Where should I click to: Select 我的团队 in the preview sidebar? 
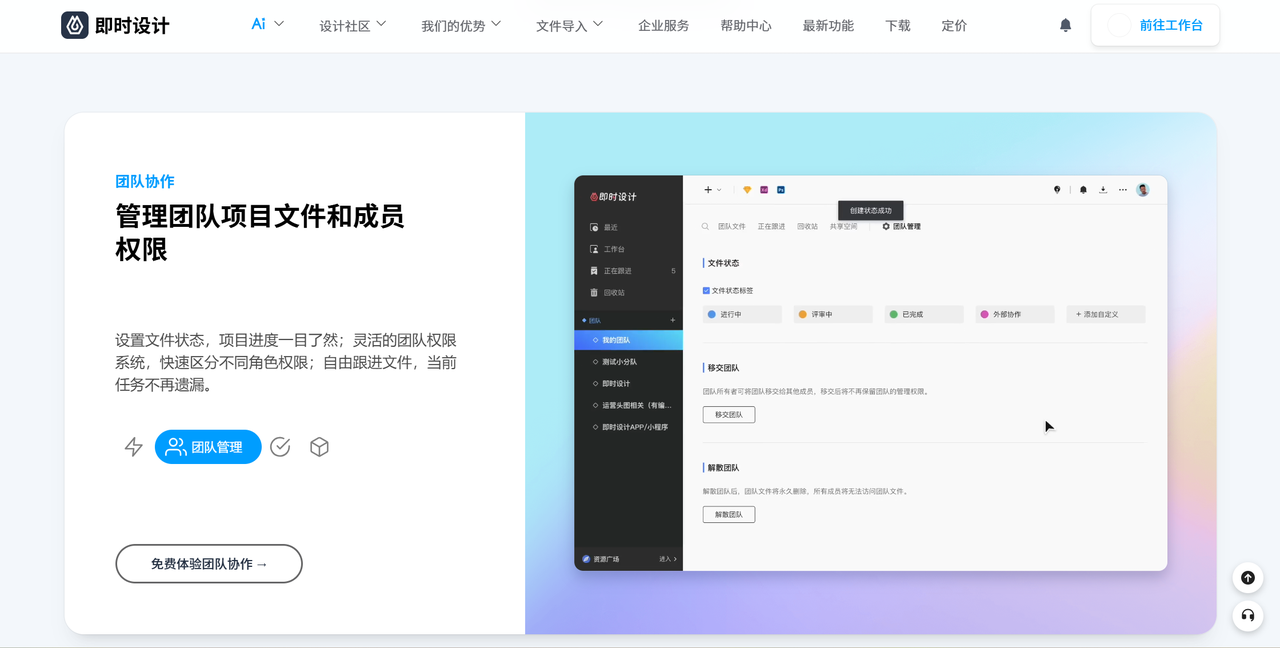tap(629, 340)
